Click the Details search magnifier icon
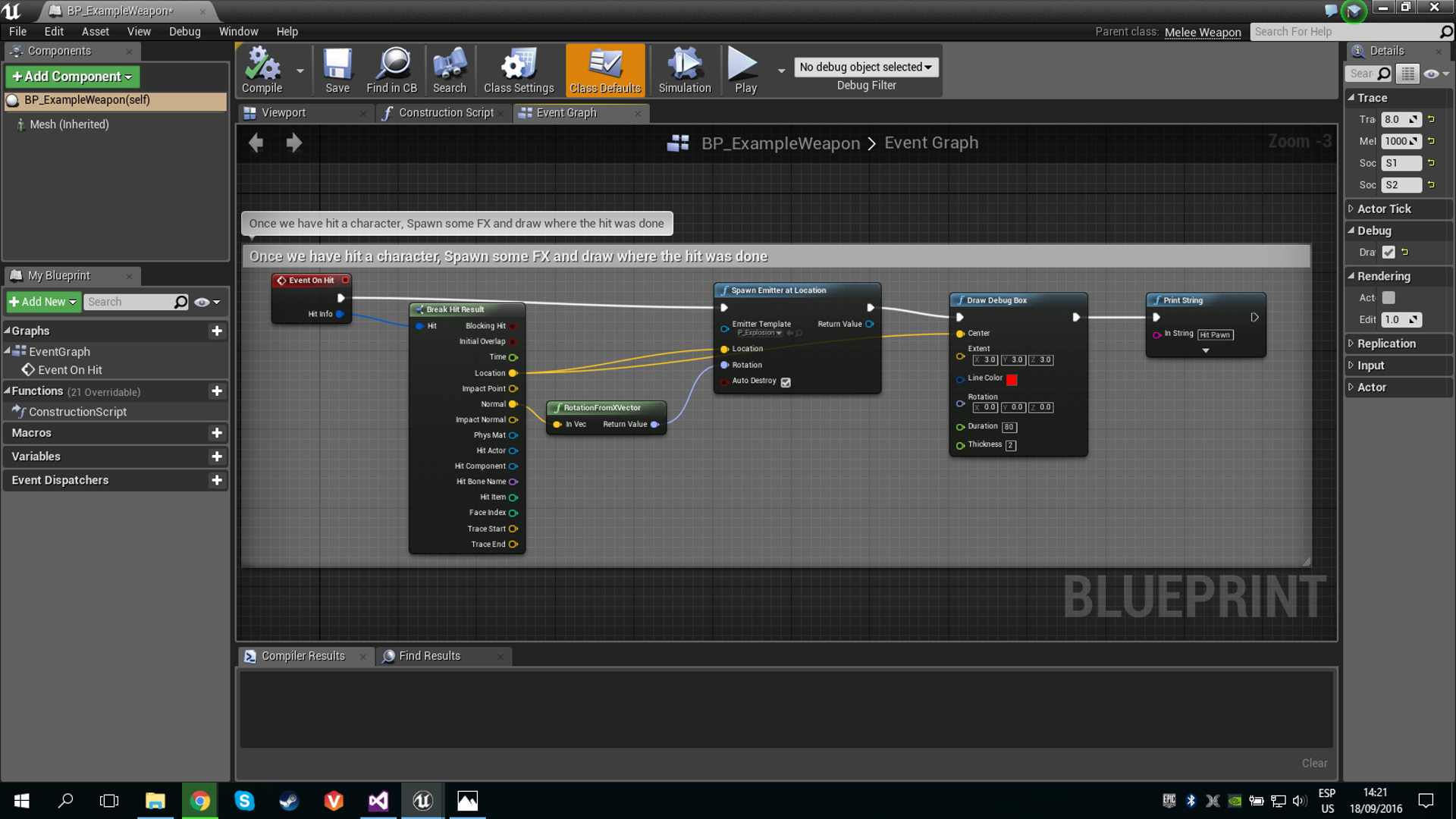 pyautogui.click(x=1384, y=74)
